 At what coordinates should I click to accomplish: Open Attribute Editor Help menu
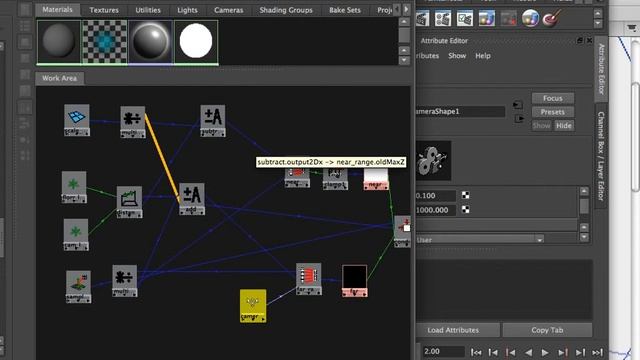tap(483, 56)
